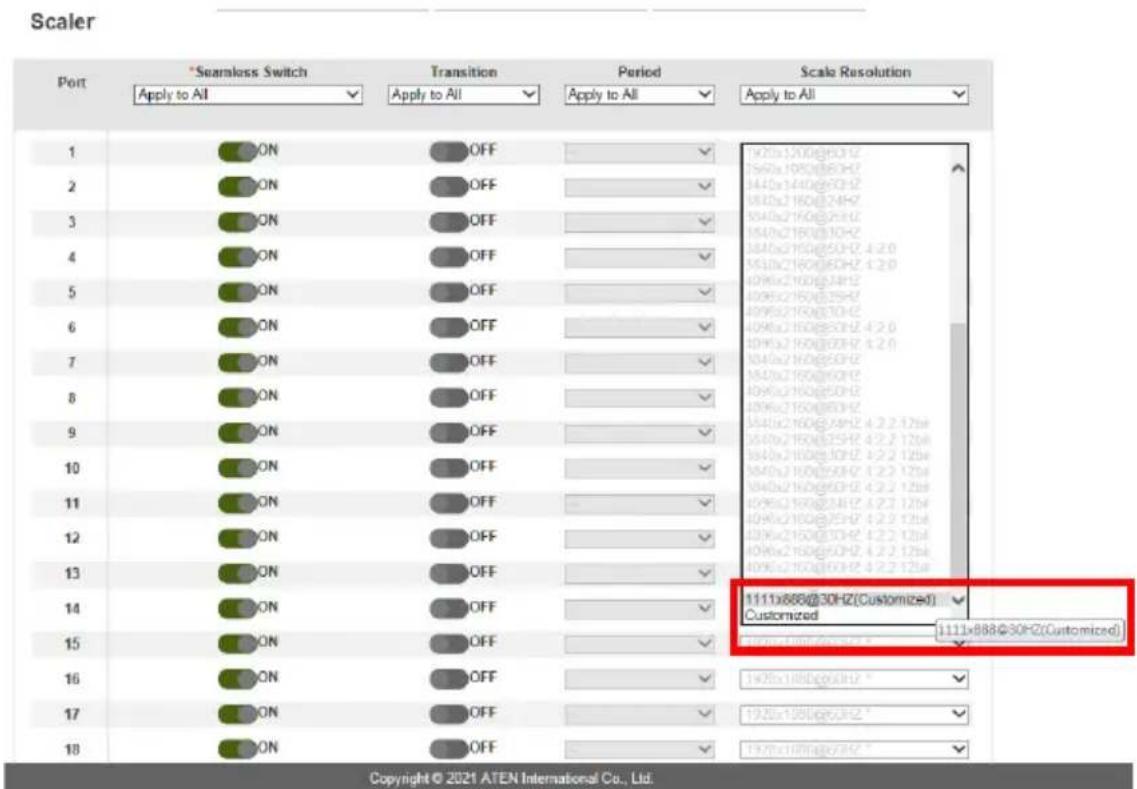Switch on Transition for port 4

coord(449,257)
